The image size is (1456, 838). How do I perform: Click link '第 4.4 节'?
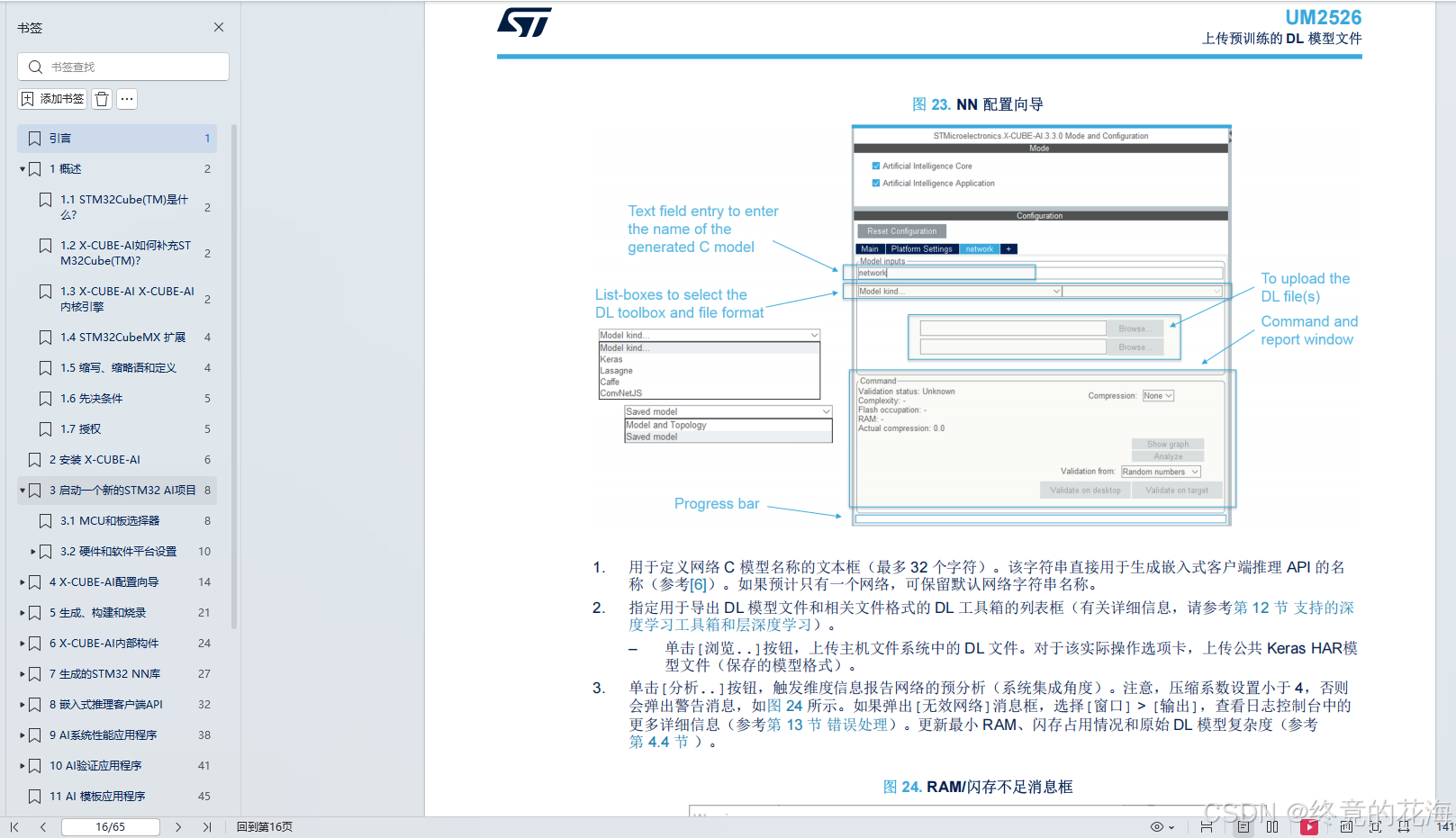point(659,742)
